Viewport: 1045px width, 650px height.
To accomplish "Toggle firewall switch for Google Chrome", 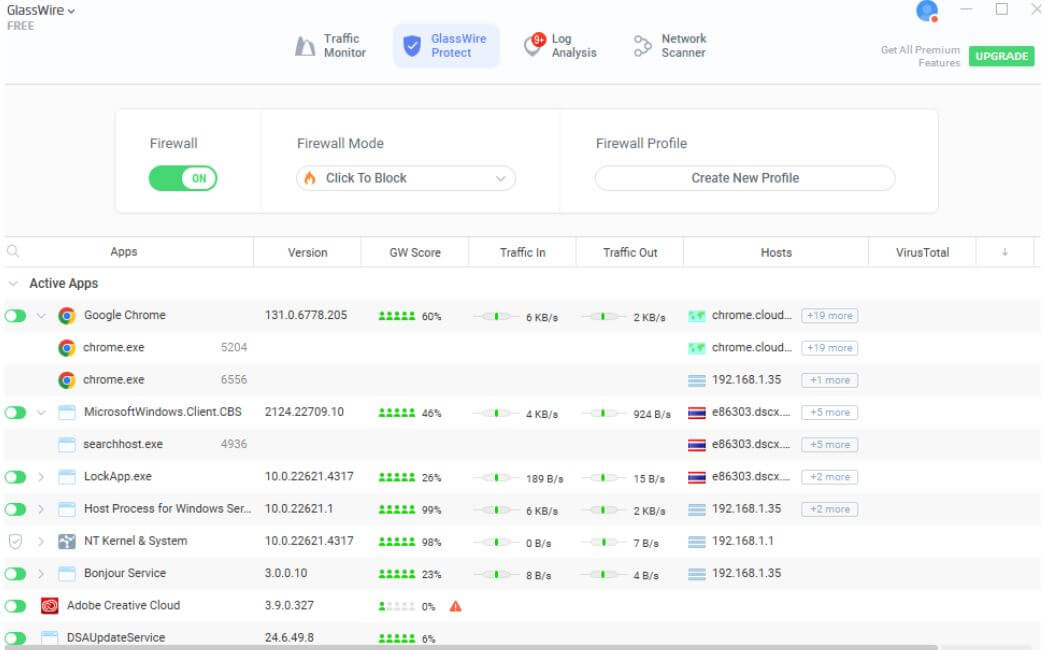I will (15, 315).
